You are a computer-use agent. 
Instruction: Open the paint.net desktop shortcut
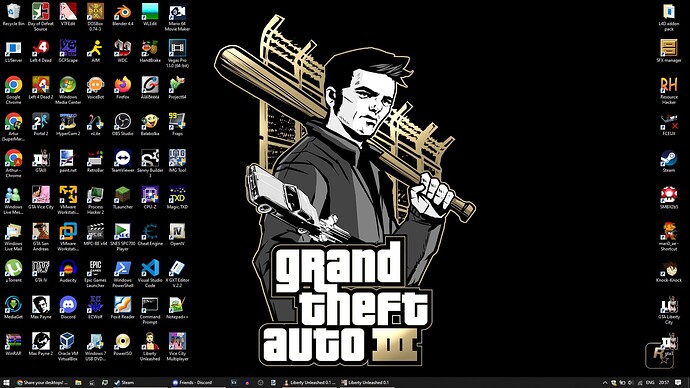(x=68, y=161)
